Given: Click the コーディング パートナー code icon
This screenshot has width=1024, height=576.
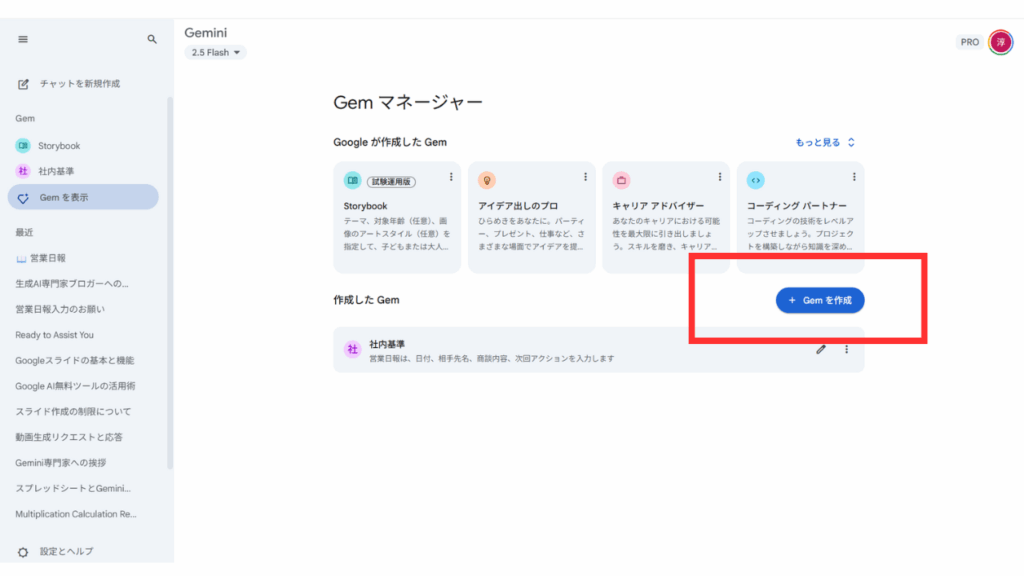Looking at the screenshot, I should 756,180.
